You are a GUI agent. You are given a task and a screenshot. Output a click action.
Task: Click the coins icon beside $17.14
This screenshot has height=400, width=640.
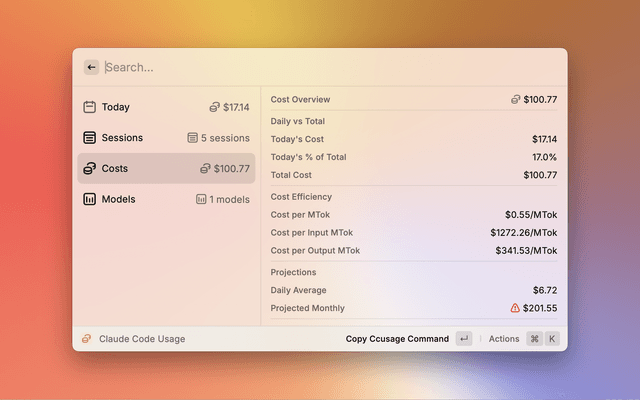(214, 107)
